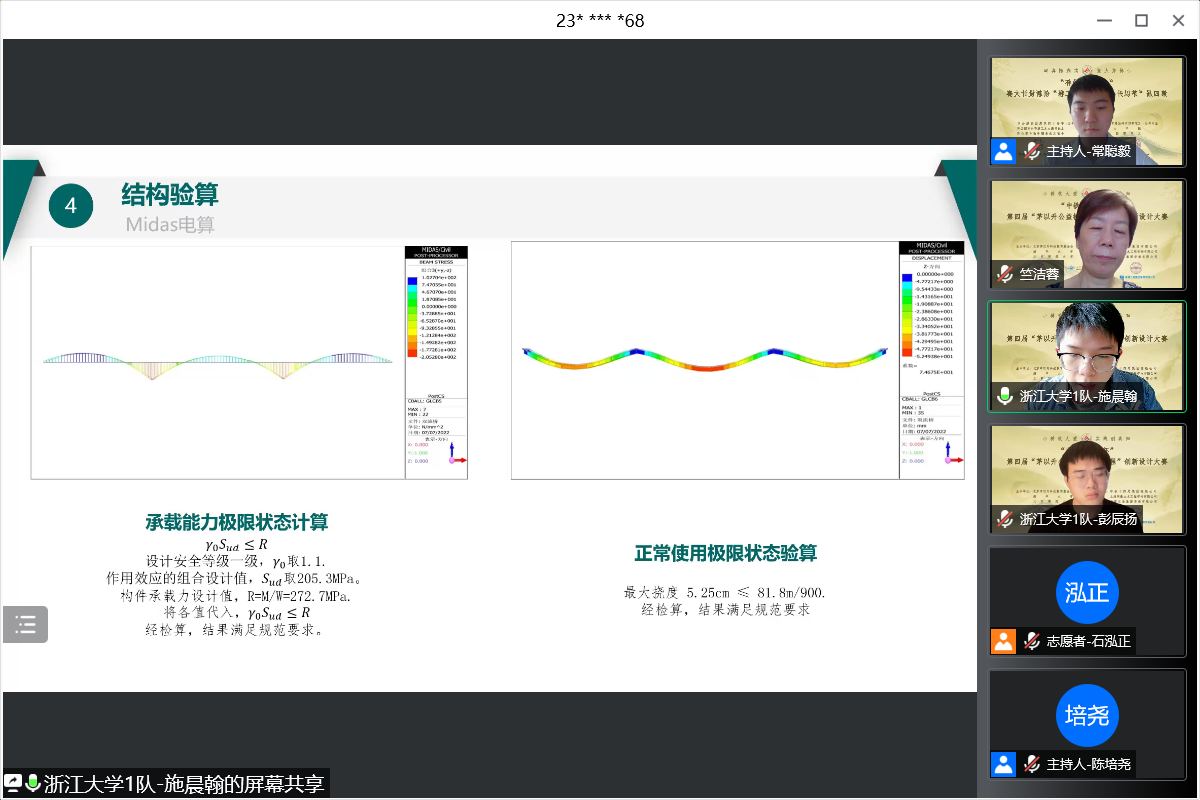Click the green microphone icon beside screen share label
The image size is (1200, 800).
pos(33,783)
